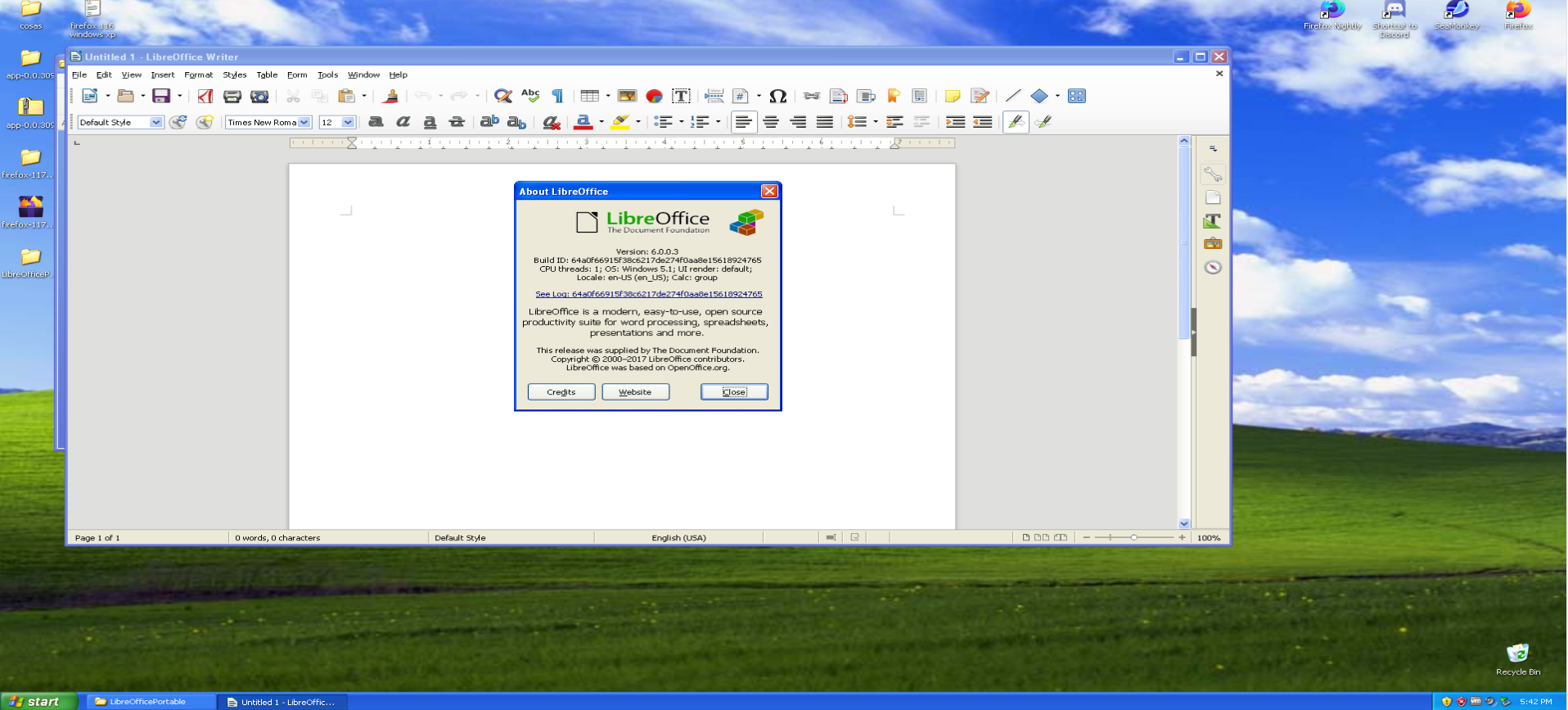Click the New document icon
Image resolution: width=1568 pixels, height=710 pixels.
point(90,96)
